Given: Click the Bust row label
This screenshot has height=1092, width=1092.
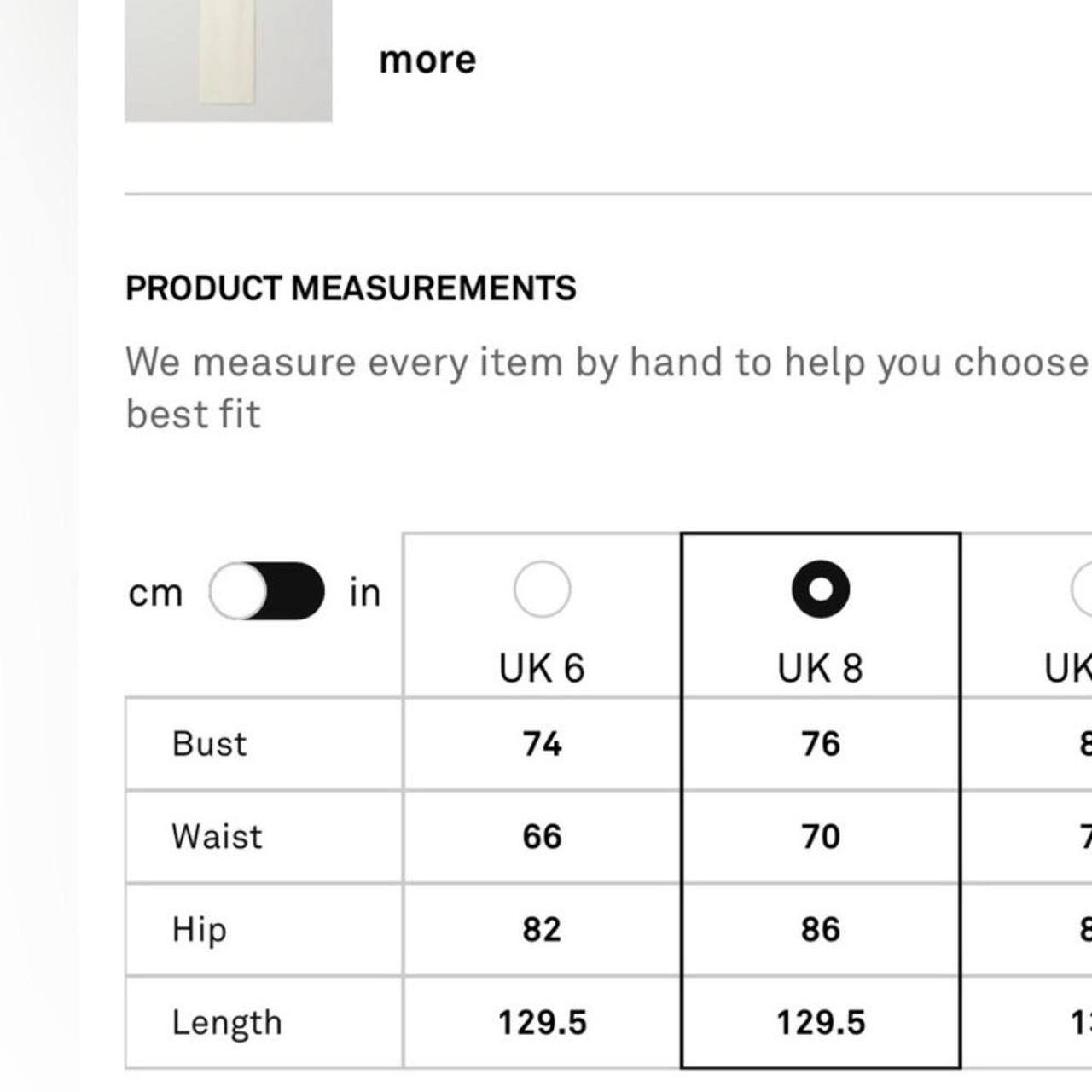Looking at the screenshot, I should (209, 744).
